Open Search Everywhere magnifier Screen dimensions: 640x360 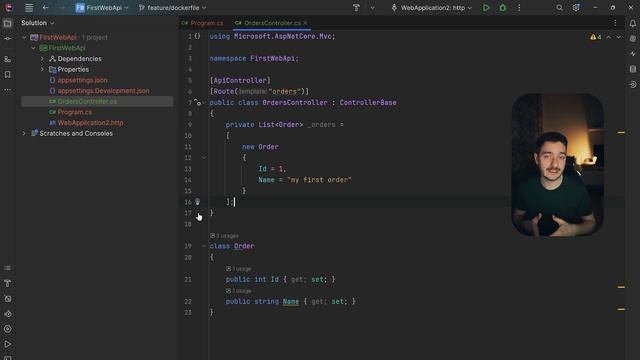pos(559,8)
